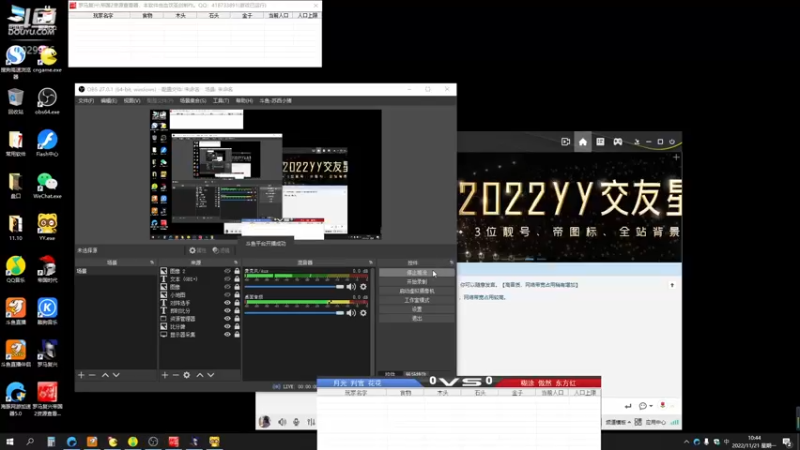Click the red microphone icon in YY chat toolbar

tap(662, 405)
